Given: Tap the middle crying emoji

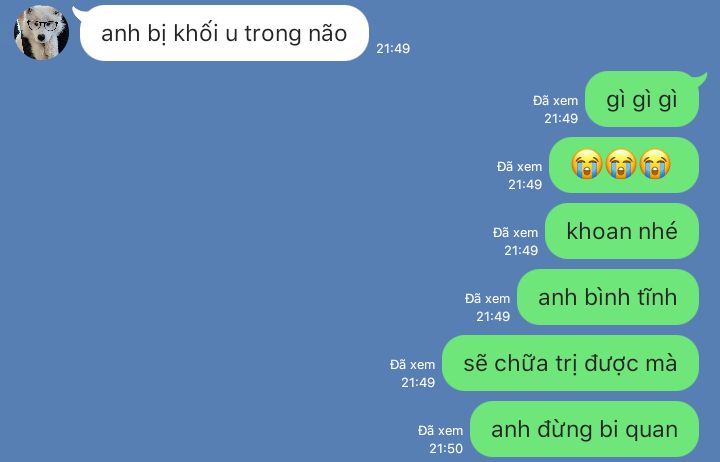Looking at the screenshot, I should [x=621, y=164].
